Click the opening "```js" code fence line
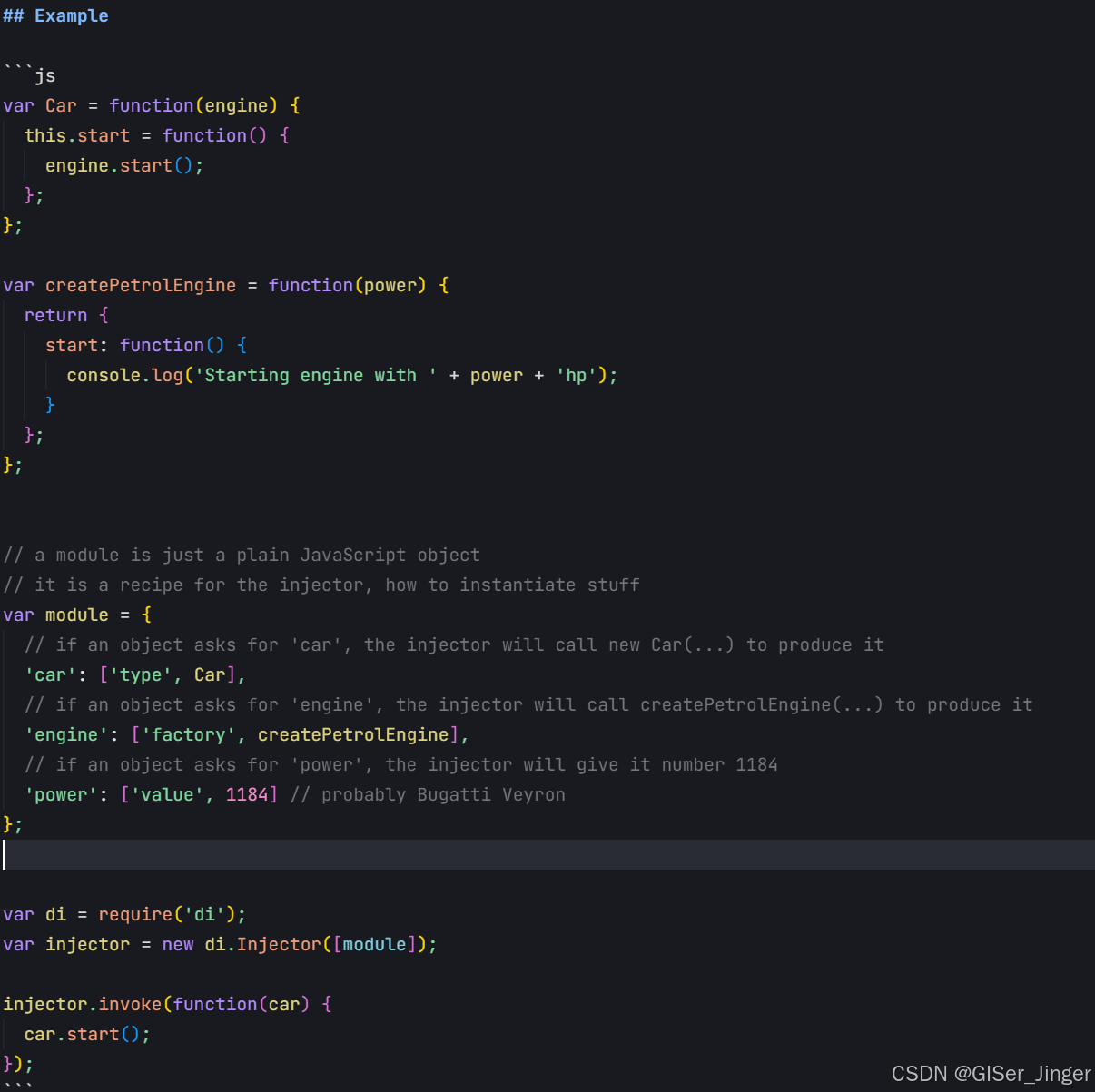1095x1092 pixels. tap(30, 75)
